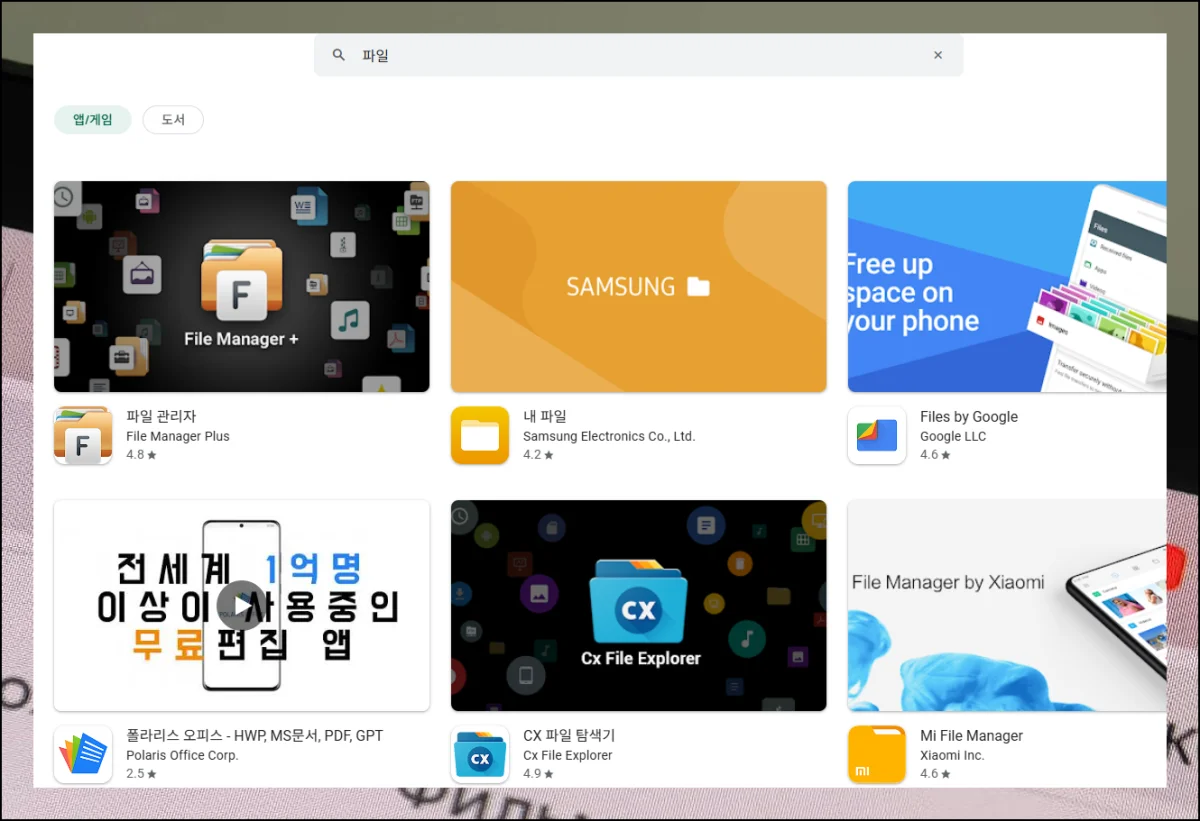Click the Polaris Office app icon
The height and width of the screenshot is (821, 1200).
[x=83, y=754]
